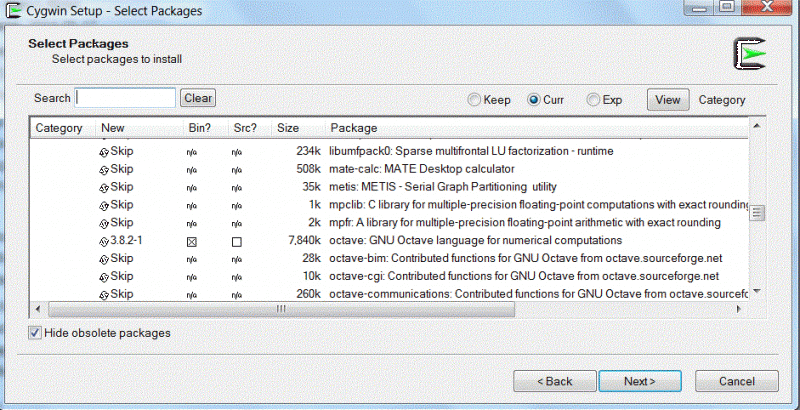This screenshot has height=410, width=800.
Task: Click the Cygwin logo in the title bar
Action: click(13, 10)
